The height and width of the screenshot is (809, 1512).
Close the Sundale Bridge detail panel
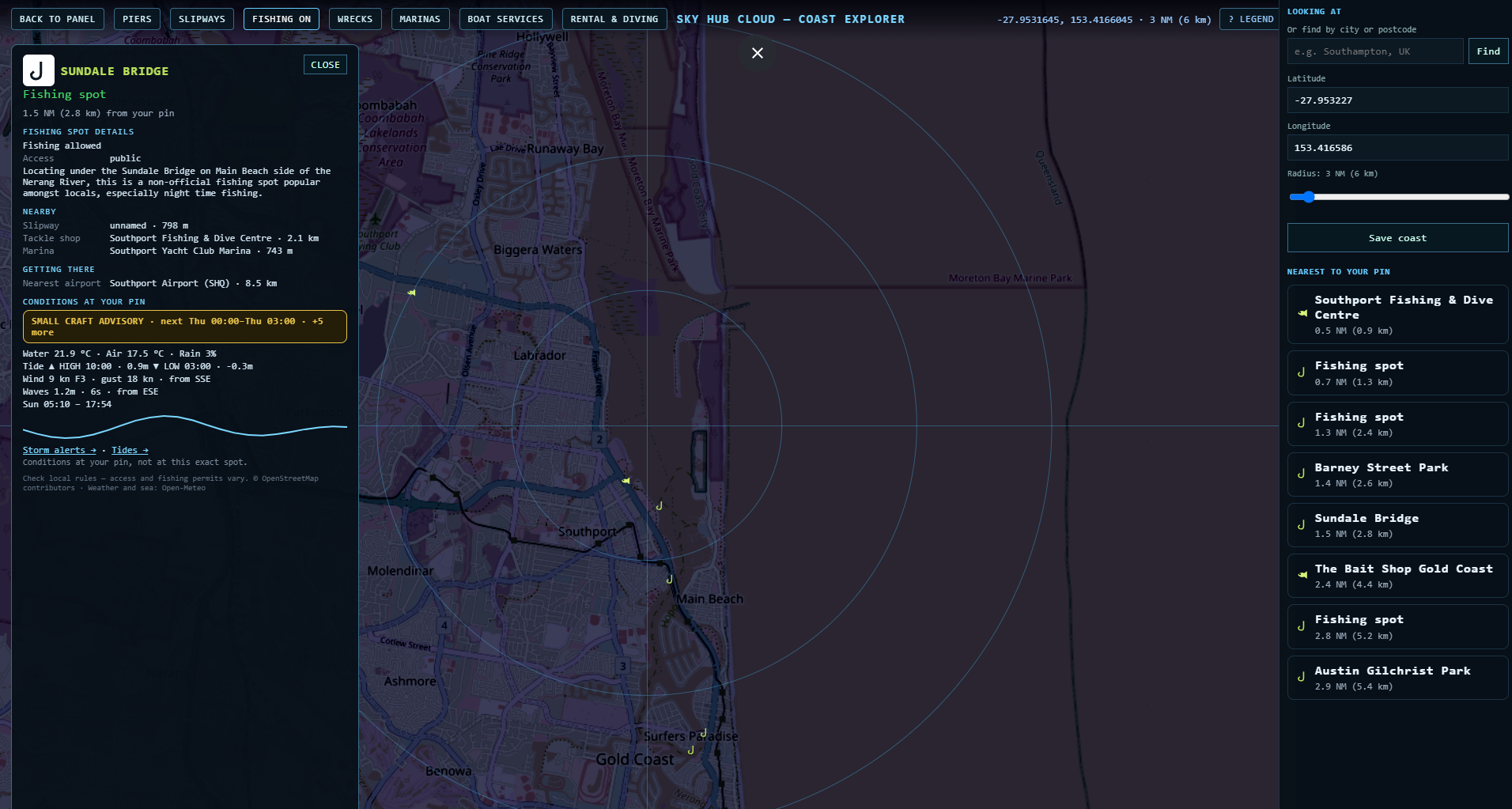click(x=325, y=65)
